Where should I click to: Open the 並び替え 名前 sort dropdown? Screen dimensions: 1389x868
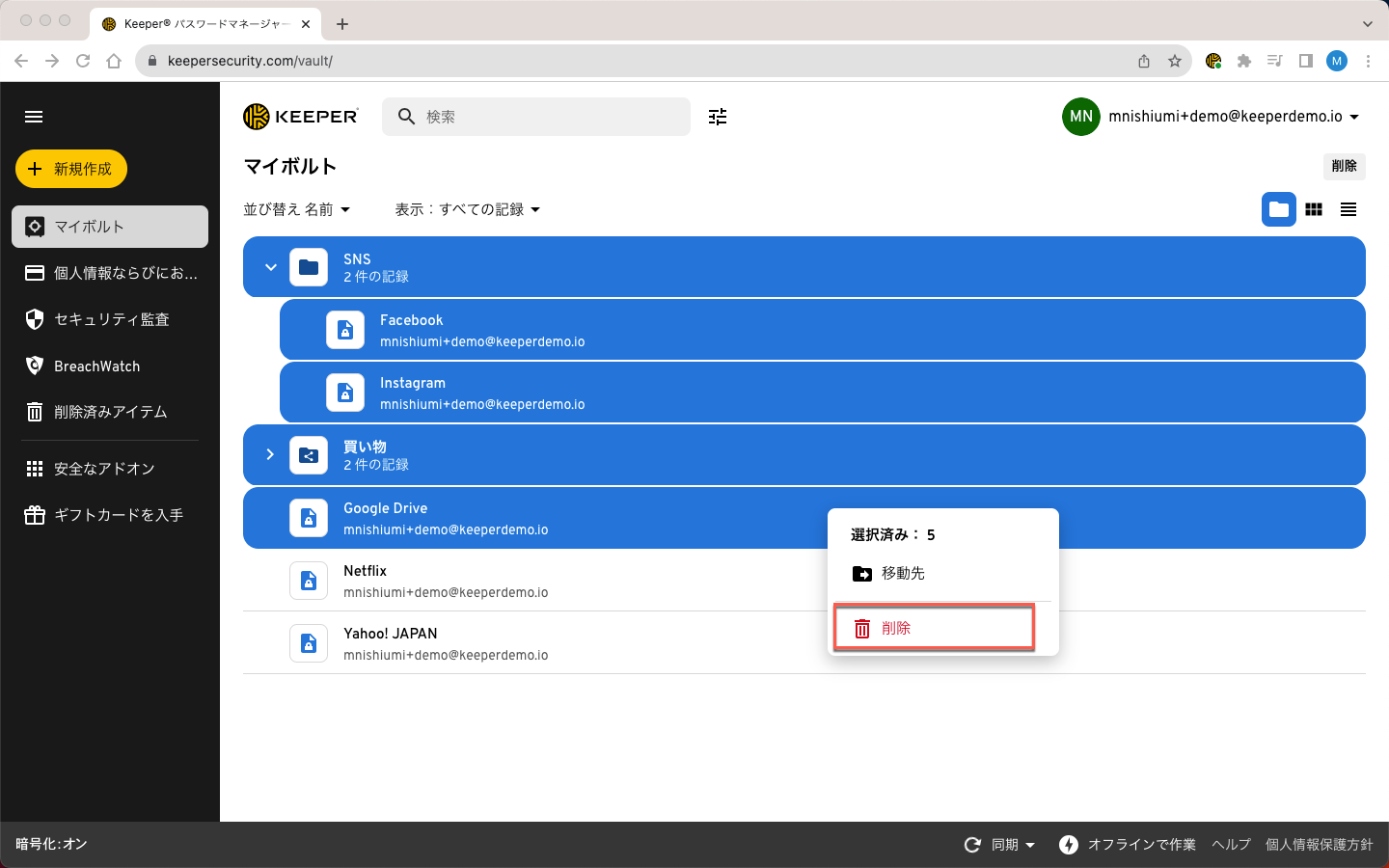pyautogui.click(x=296, y=209)
